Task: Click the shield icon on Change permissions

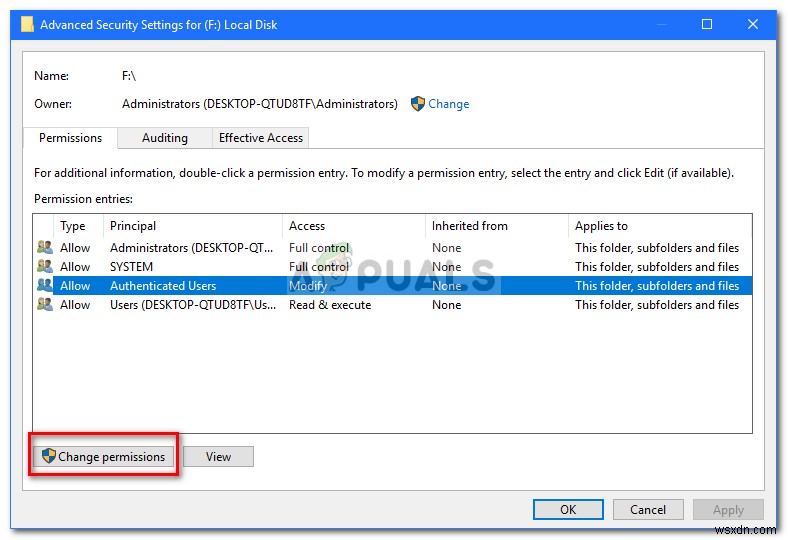Action: pos(49,456)
